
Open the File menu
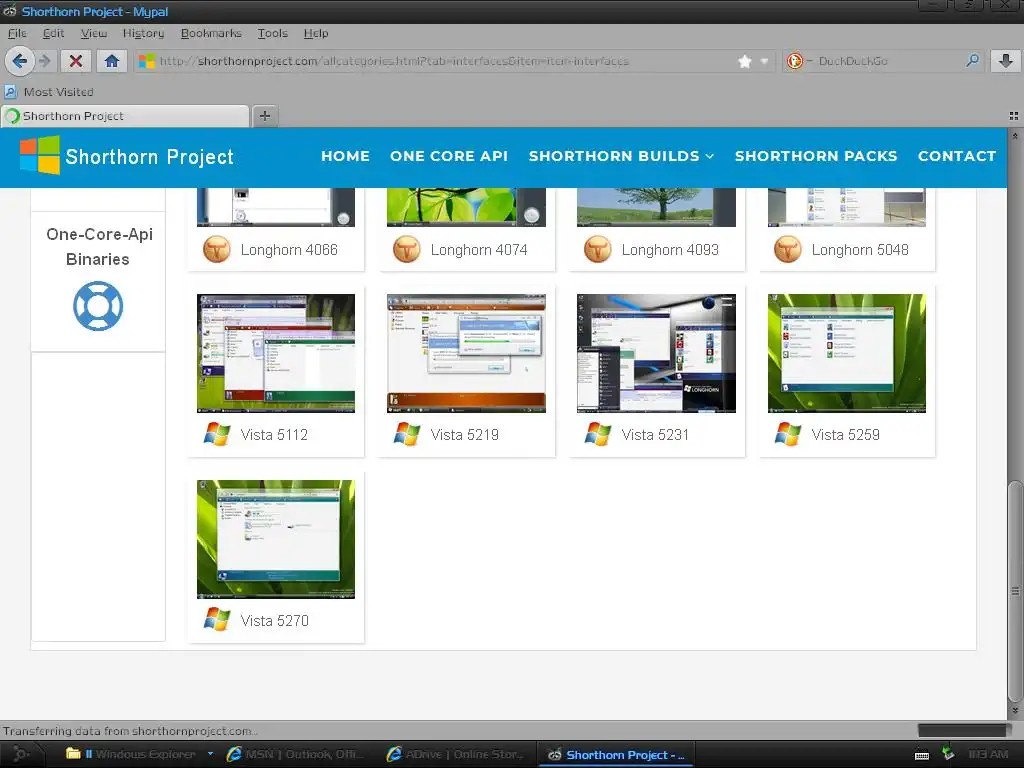pos(17,33)
